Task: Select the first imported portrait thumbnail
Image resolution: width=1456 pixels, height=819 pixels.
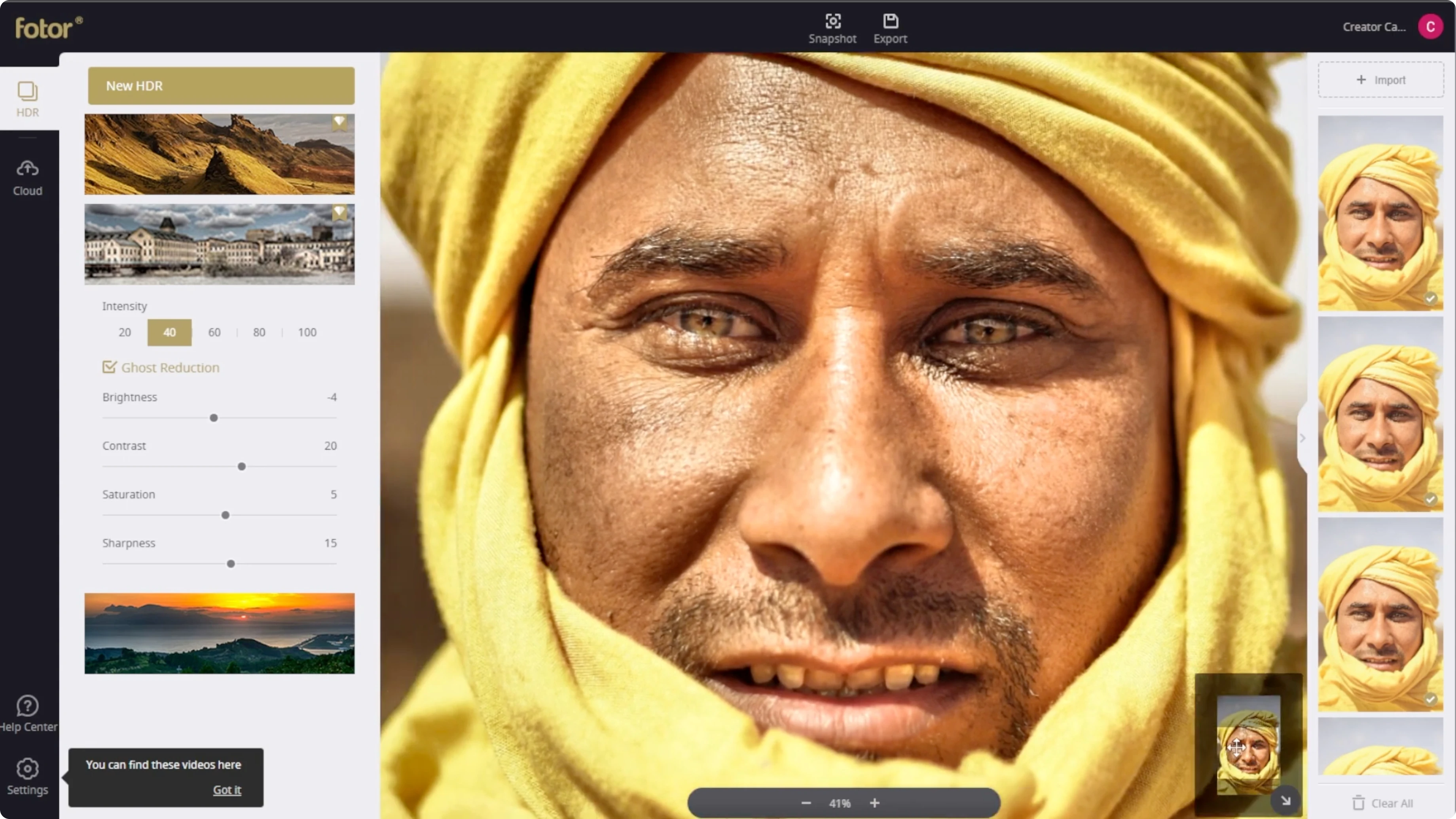Action: 1380,212
